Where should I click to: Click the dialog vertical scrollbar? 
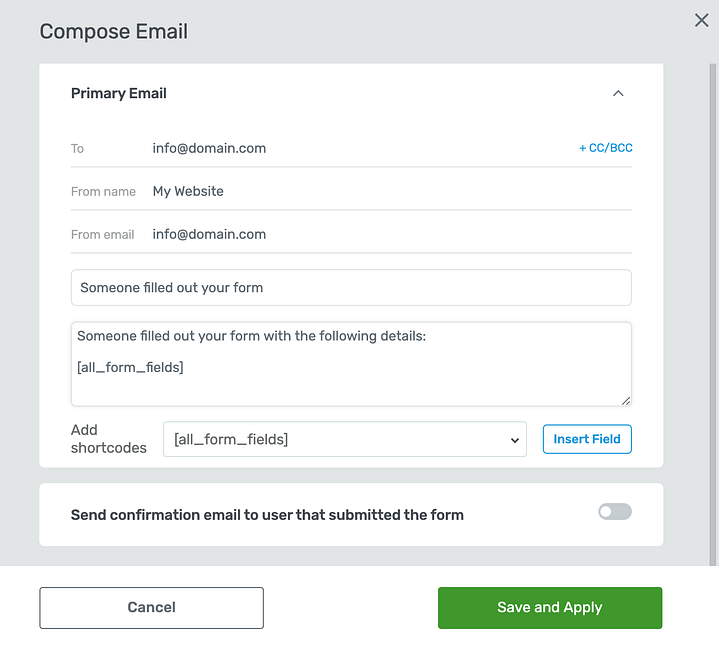(713, 300)
